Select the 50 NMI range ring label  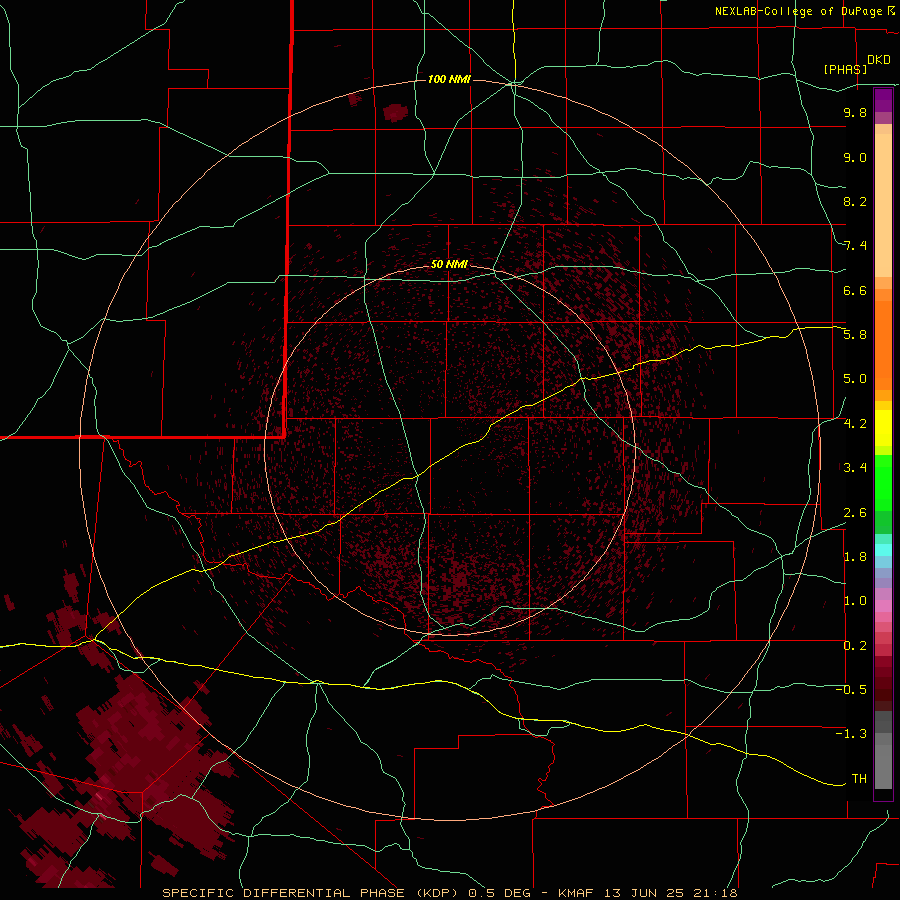pyautogui.click(x=449, y=264)
